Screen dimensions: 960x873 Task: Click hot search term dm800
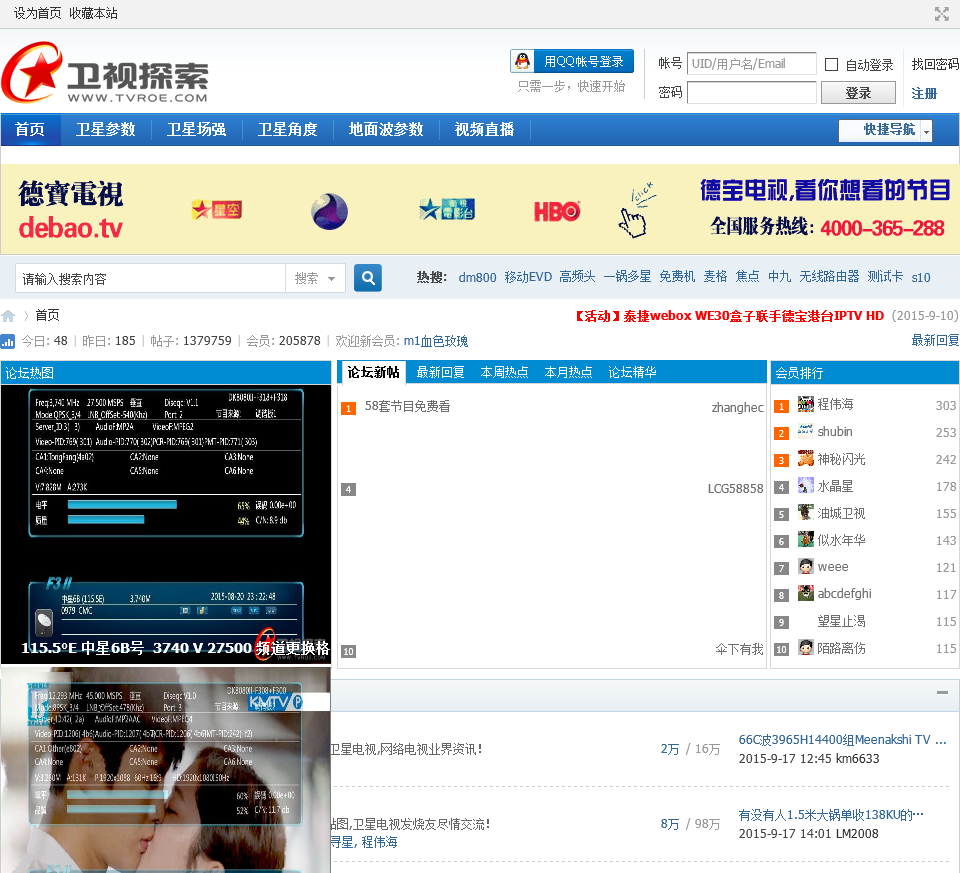pyautogui.click(x=478, y=277)
